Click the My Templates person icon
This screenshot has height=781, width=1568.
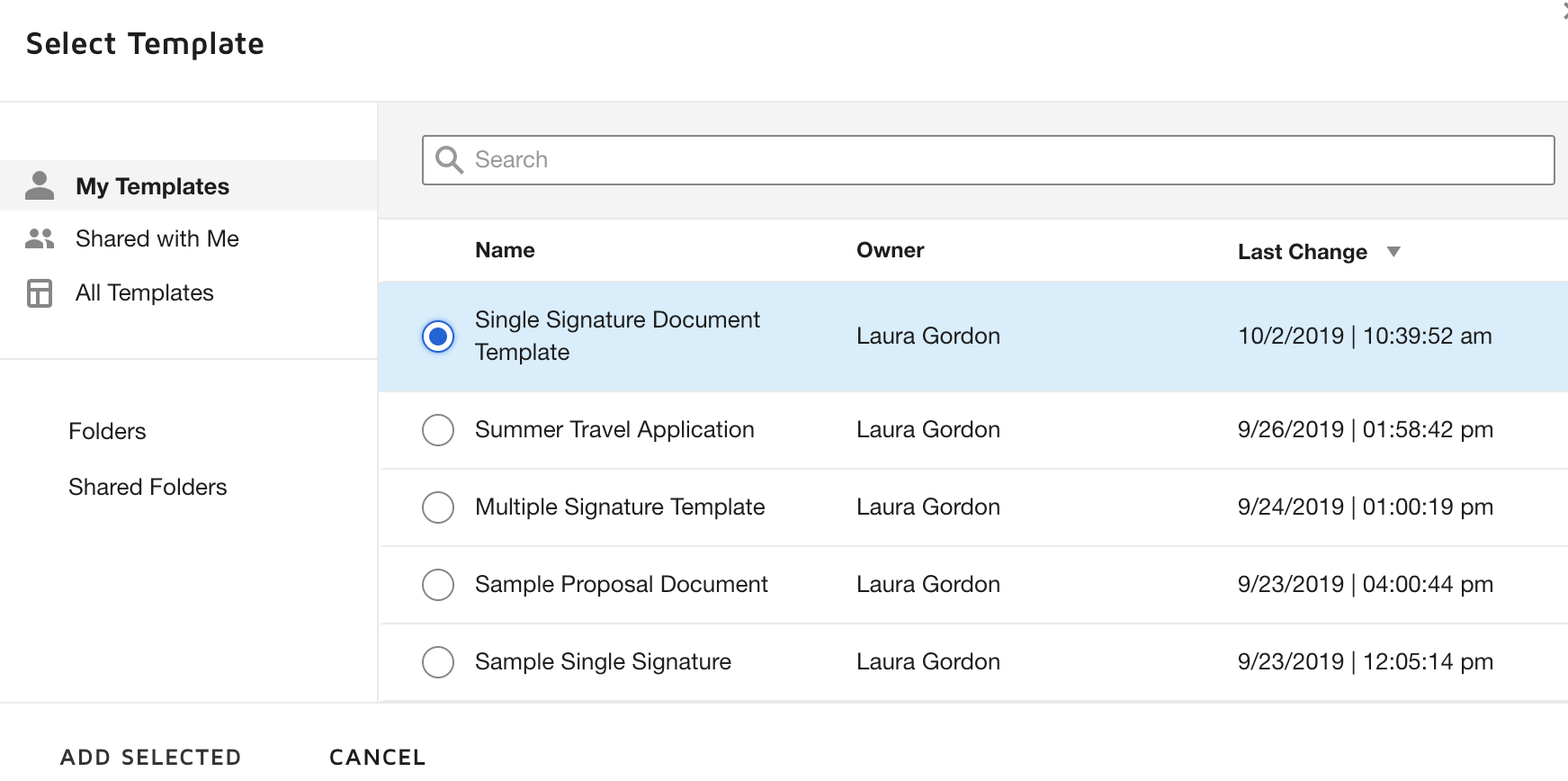point(40,185)
